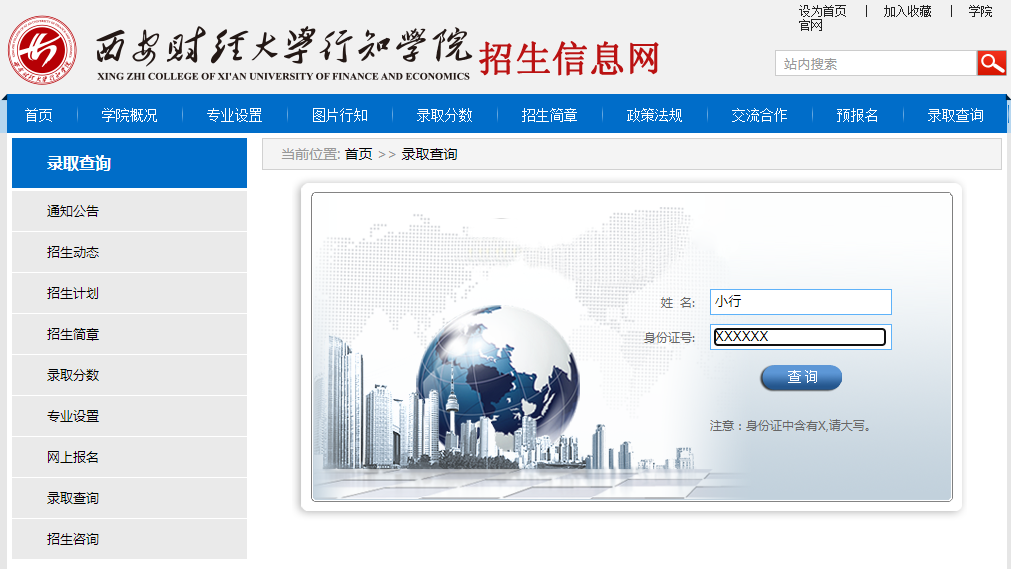The height and width of the screenshot is (569, 1011).
Task: Open 学院概况 in the navigation bar
Action: pyautogui.click(x=129, y=115)
